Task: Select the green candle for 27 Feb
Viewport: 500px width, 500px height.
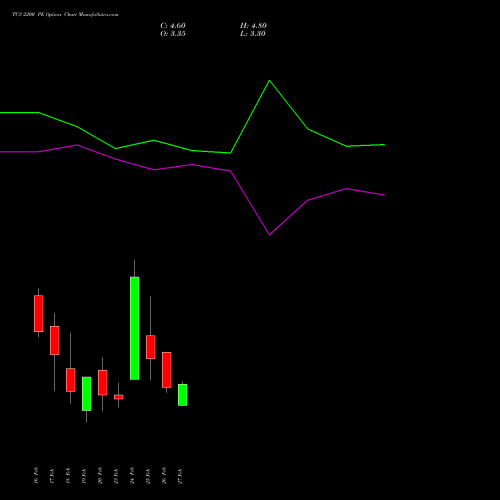Action: coord(183,395)
